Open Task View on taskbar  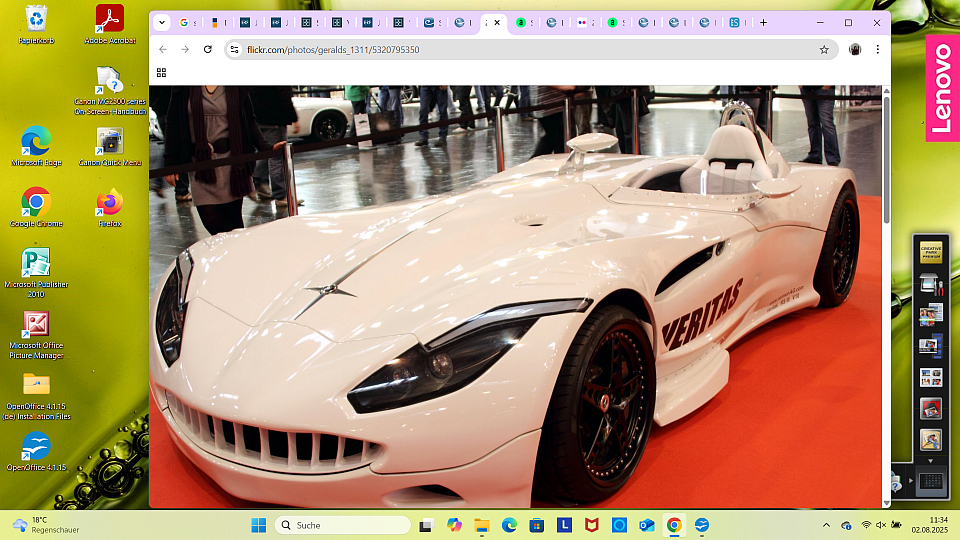426,525
